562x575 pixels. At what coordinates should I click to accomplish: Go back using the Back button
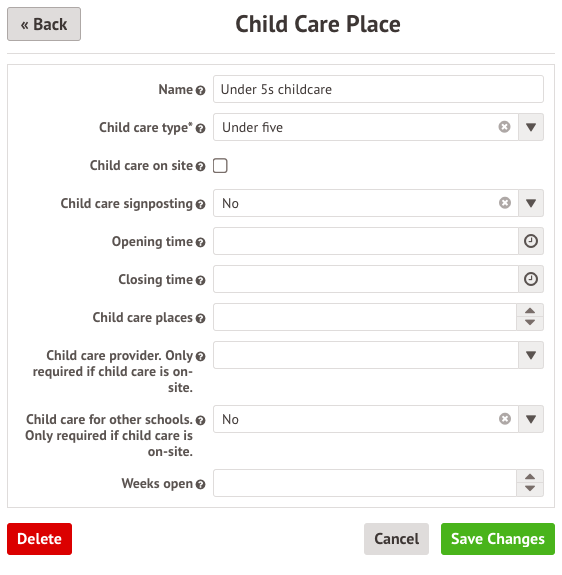click(44, 24)
